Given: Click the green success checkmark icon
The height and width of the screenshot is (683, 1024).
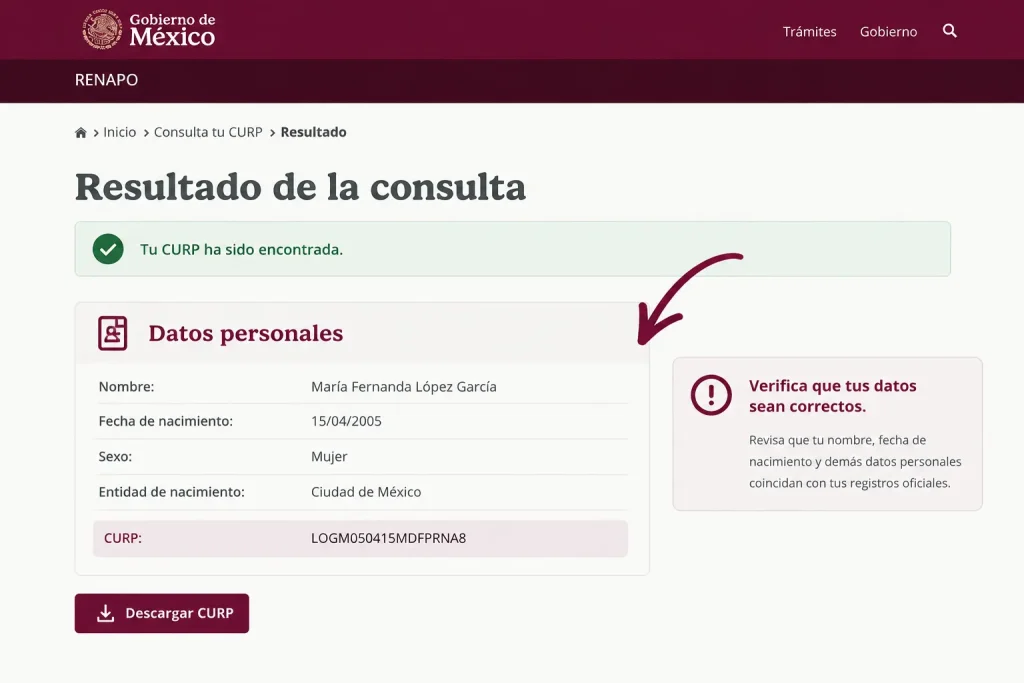Looking at the screenshot, I should point(108,249).
